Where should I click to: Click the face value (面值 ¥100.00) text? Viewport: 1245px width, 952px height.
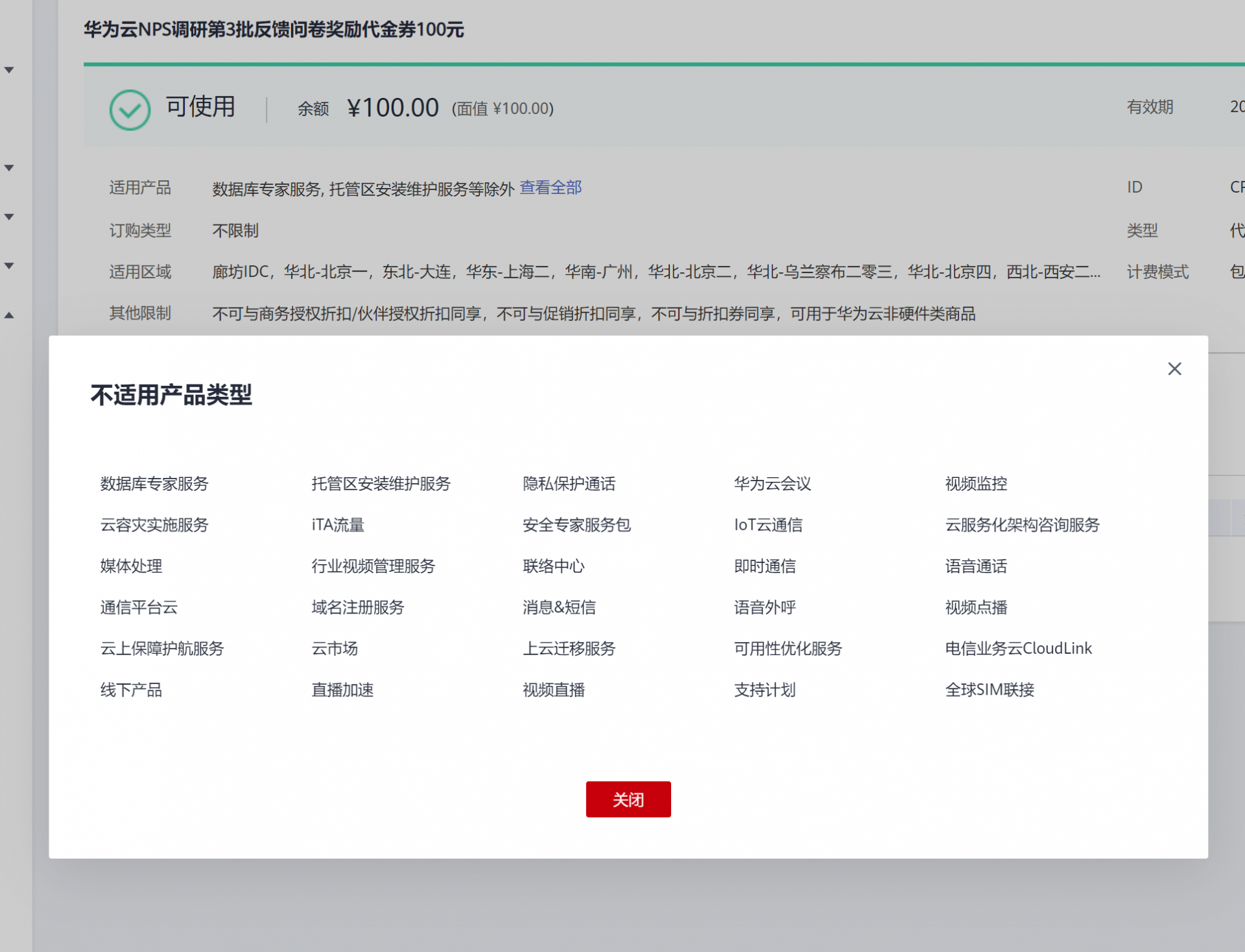[x=503, y=109]
